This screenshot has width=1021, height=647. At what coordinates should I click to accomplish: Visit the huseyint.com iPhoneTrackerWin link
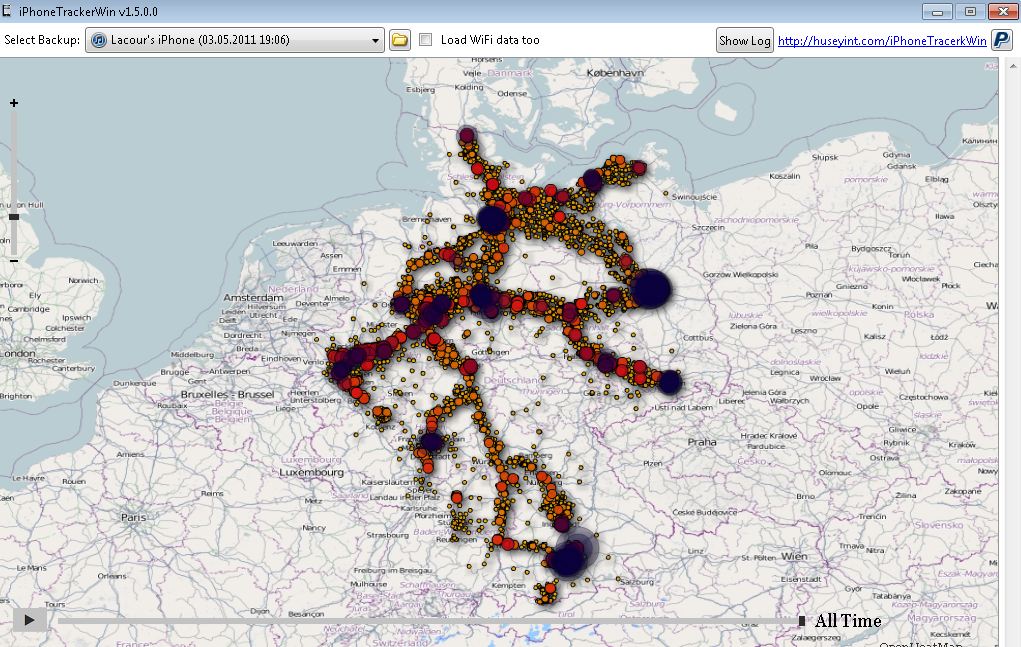[x=882, y=41]
